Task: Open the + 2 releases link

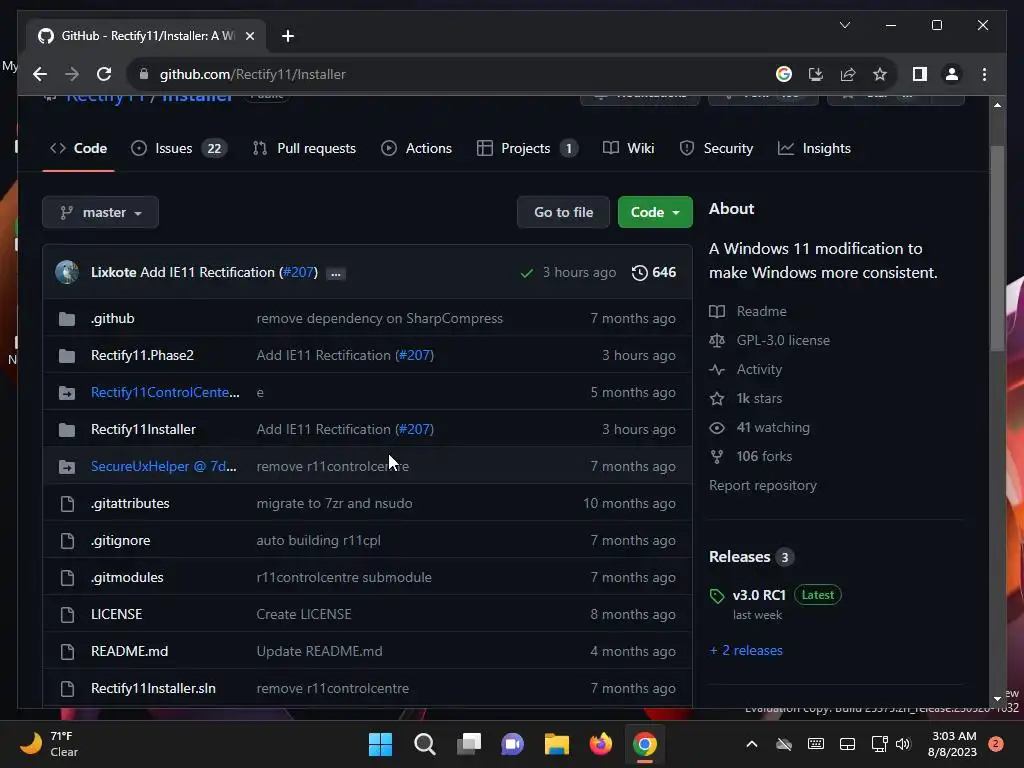Action: 746,650
